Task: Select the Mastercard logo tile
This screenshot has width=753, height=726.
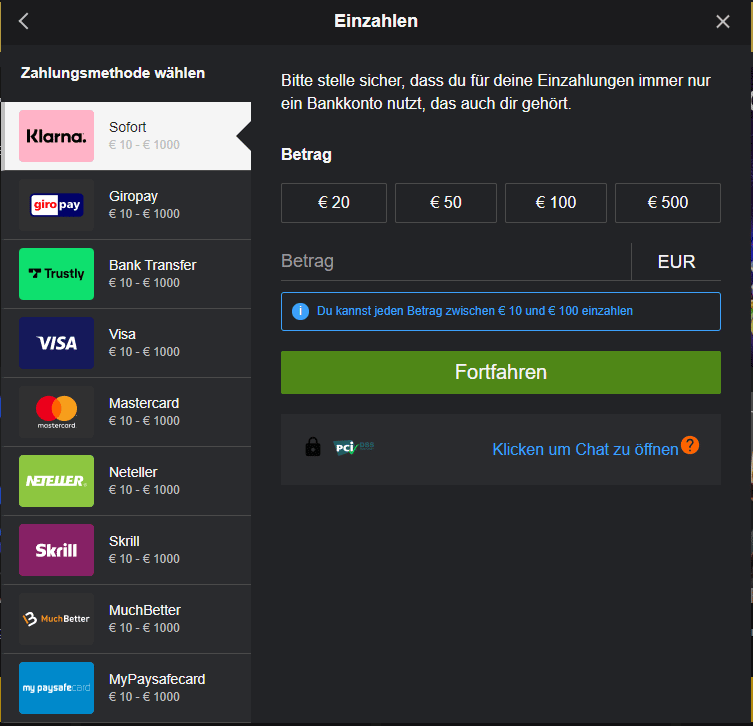Action: (x=56, y=412)
